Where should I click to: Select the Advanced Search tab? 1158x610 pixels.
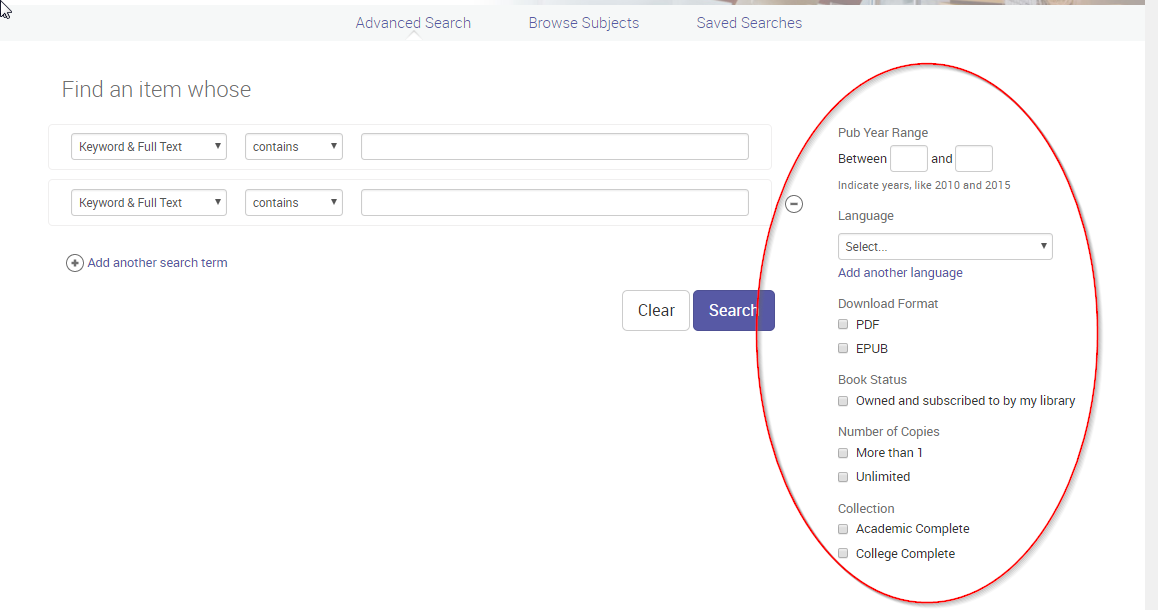(x=412, y=22)
